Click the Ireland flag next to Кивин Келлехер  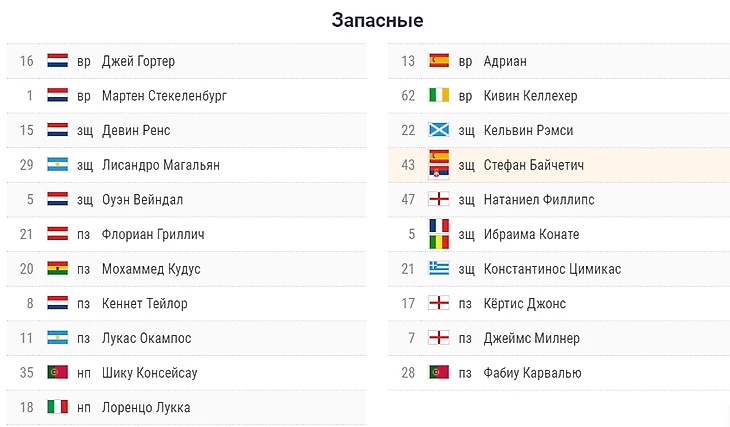(x=438, y=96)
